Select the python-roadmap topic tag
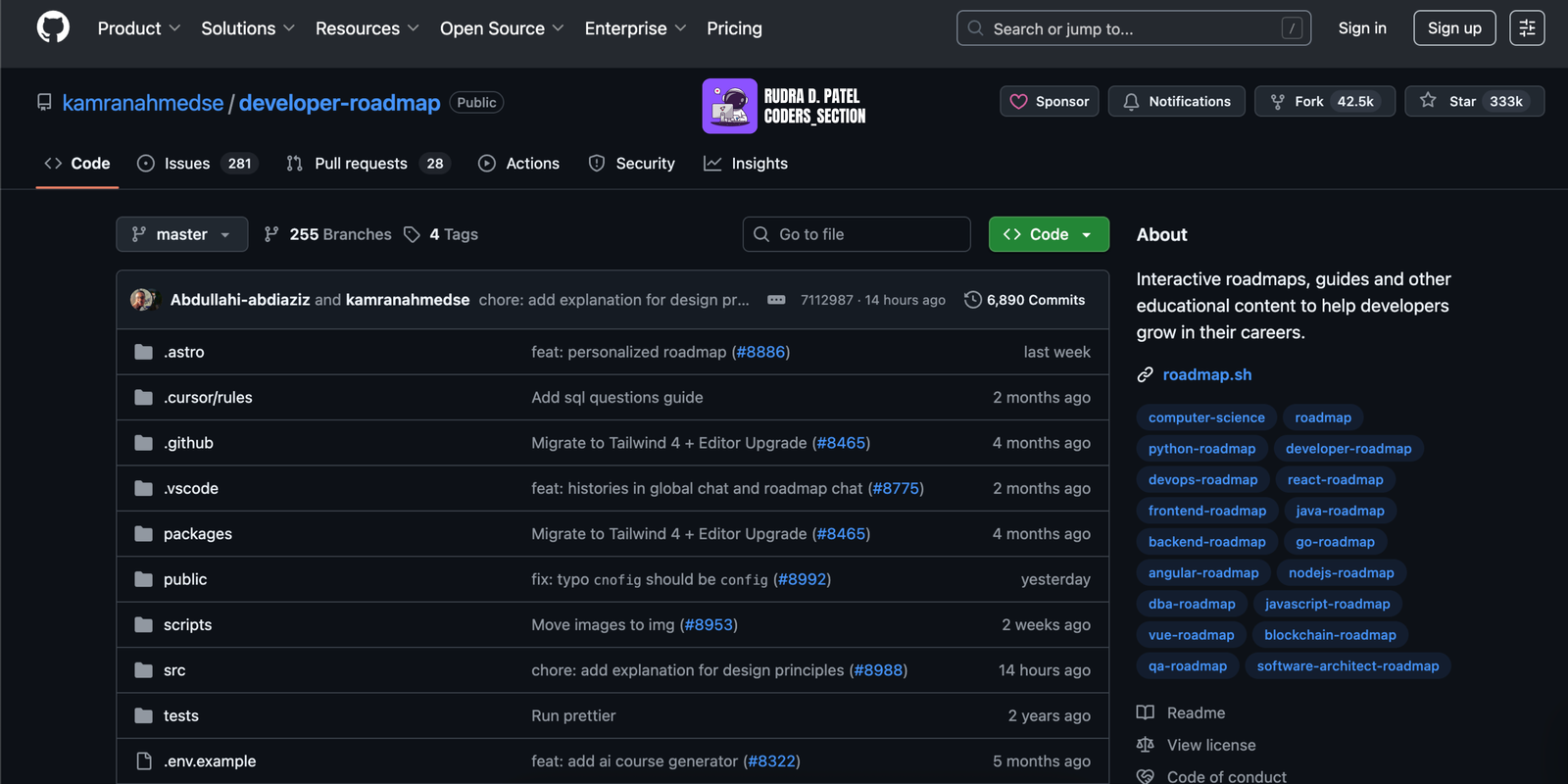 pyautogui.click(x=1201, y=449)
